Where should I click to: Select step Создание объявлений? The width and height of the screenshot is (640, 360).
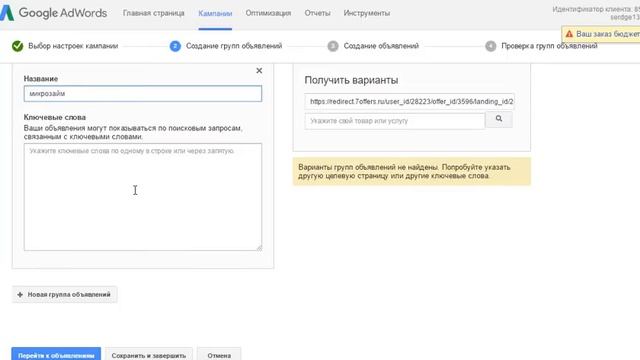381,46
